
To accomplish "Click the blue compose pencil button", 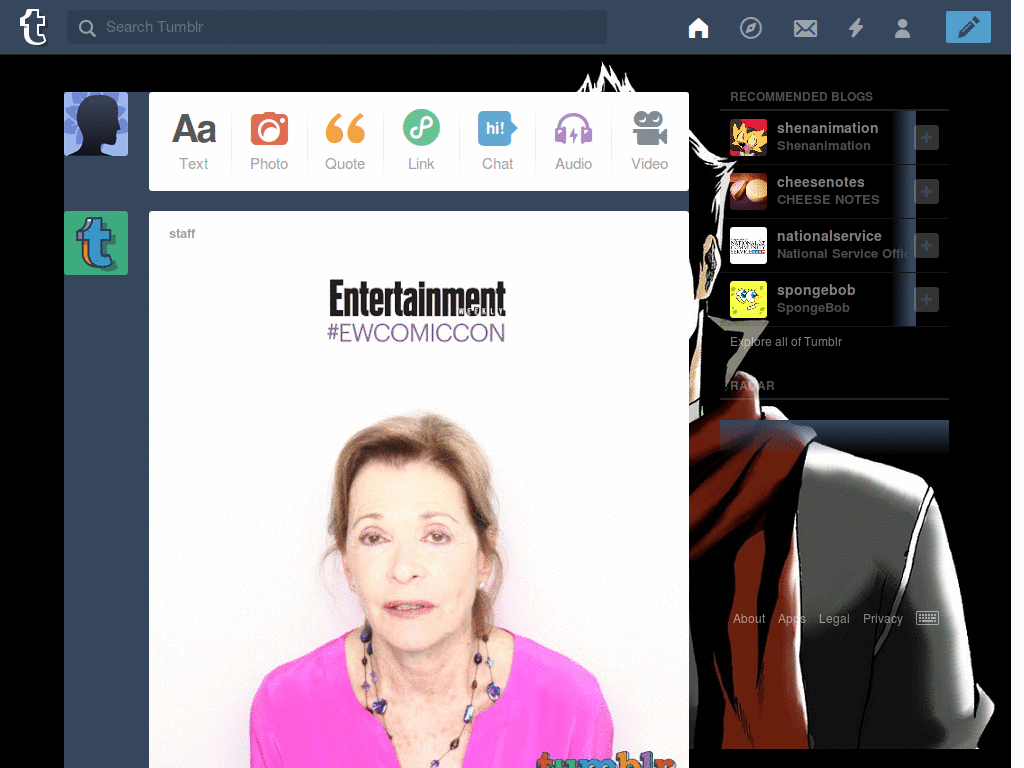I will point(968,27).
